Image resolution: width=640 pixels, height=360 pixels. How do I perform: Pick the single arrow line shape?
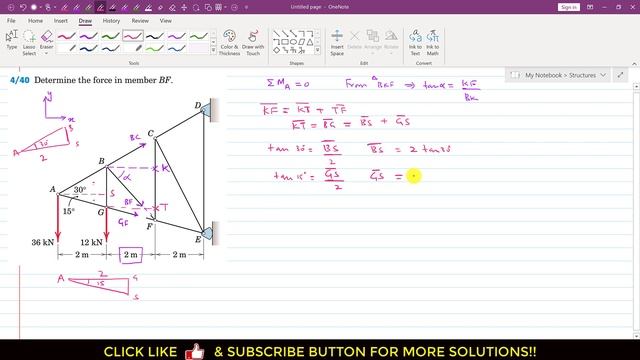point(285,34)
